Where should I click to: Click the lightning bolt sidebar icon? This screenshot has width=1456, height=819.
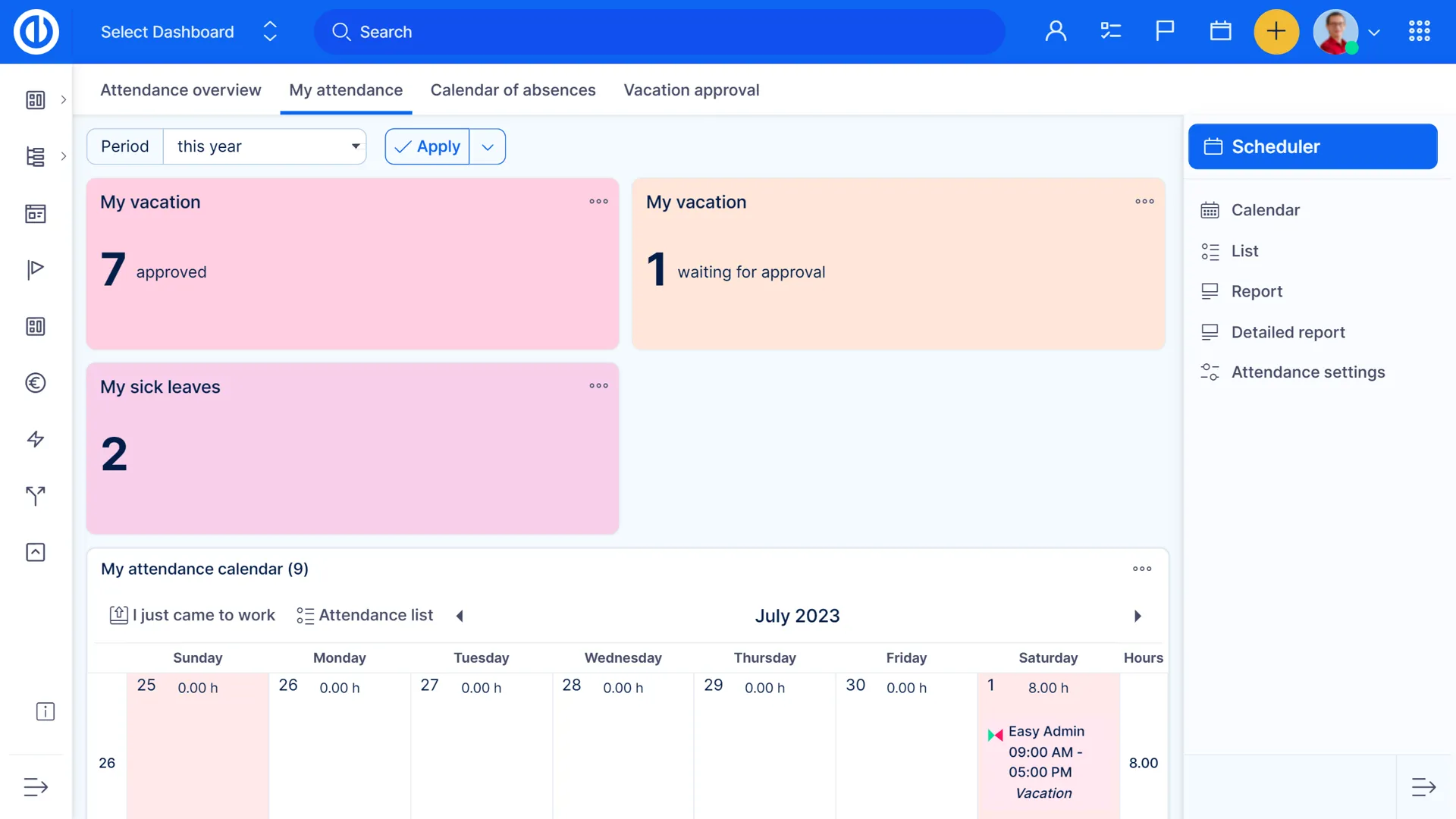[36, 439]
